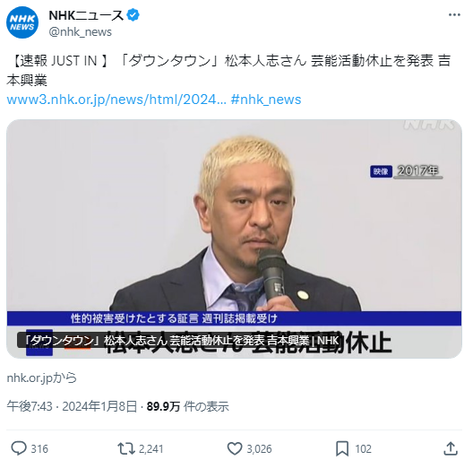Click the share upload icon
473x460 pixels.
pos(450,448)
